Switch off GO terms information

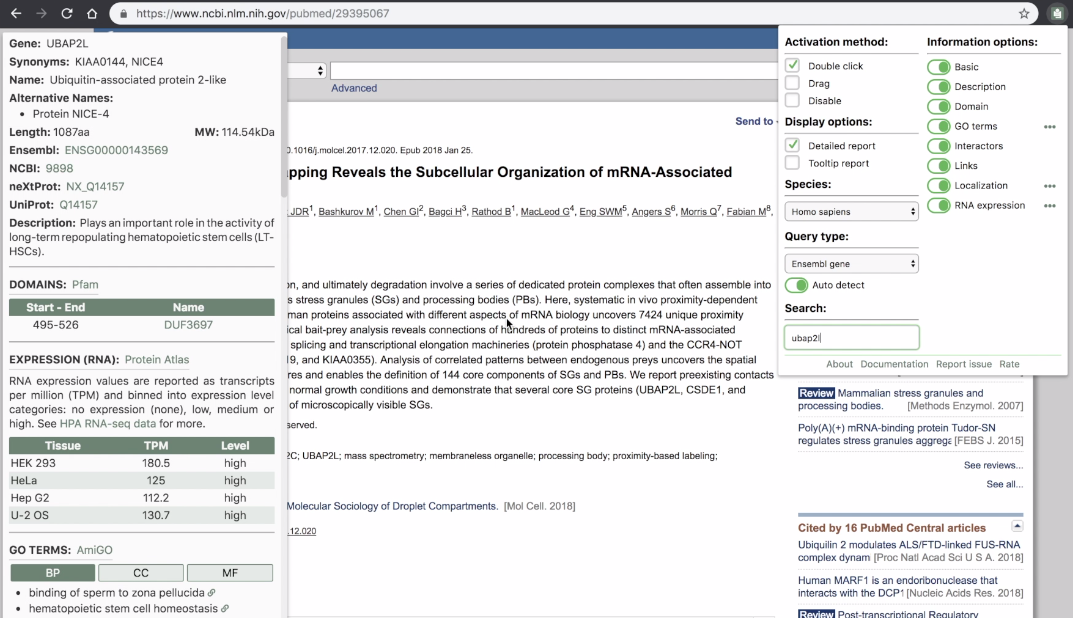pyautogui.click(x=939, y=127)
